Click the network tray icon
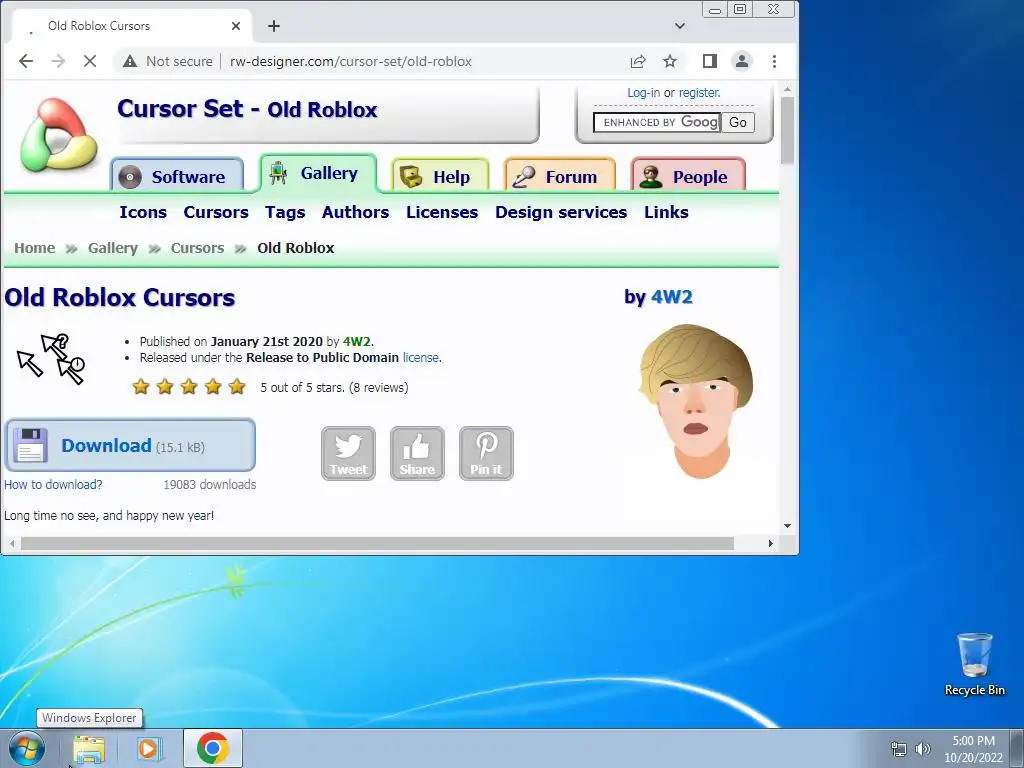 coord(899,749)
